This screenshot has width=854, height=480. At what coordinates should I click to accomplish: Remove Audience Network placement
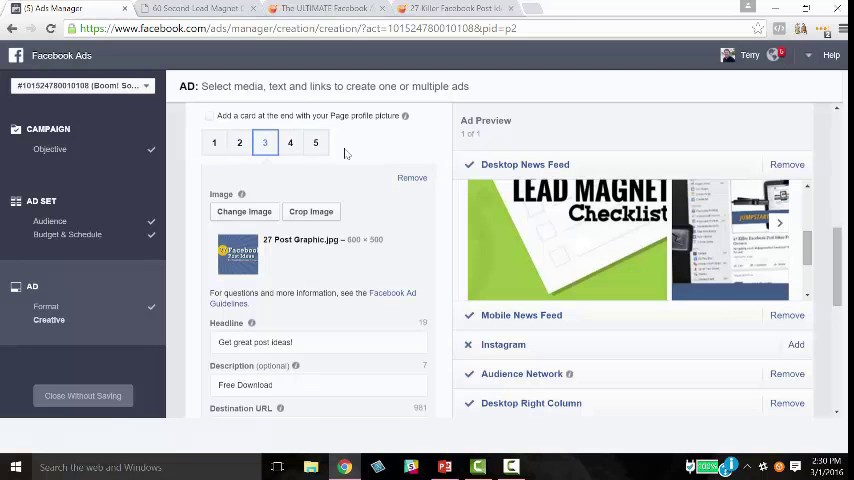click(787, 374)
